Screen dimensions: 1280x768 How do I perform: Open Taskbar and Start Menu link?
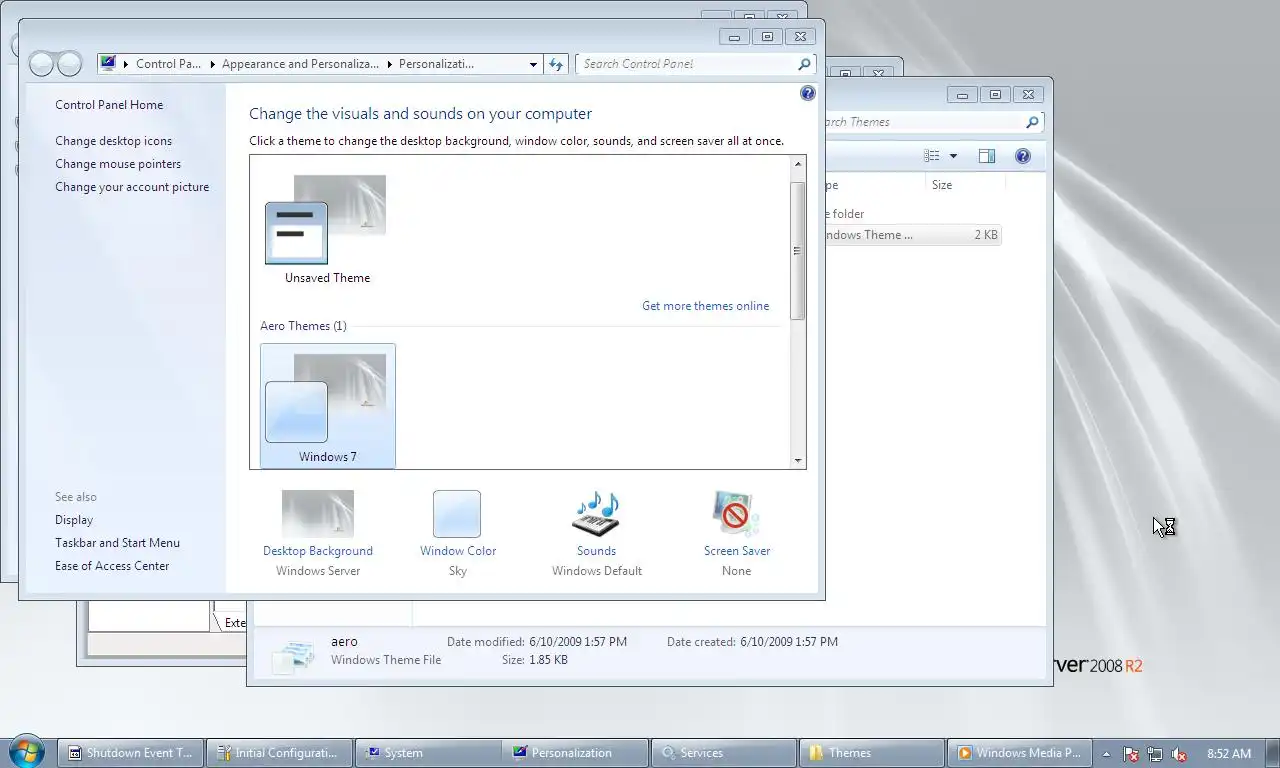point(118,543)
